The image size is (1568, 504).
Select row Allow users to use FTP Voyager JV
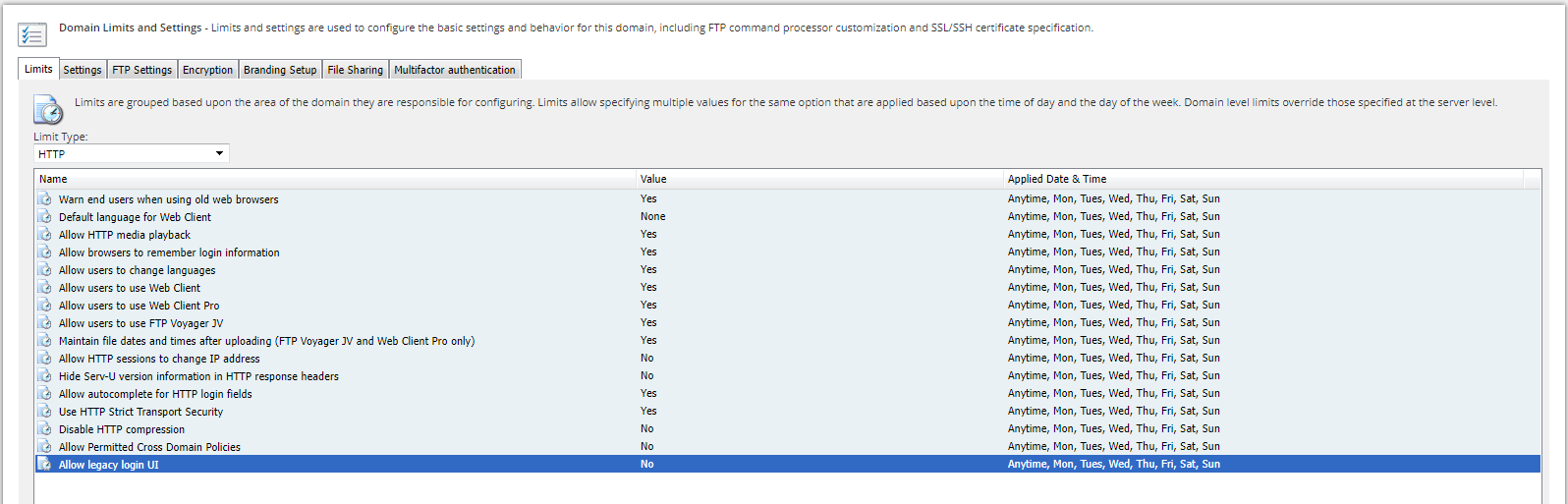pos(788,323)
